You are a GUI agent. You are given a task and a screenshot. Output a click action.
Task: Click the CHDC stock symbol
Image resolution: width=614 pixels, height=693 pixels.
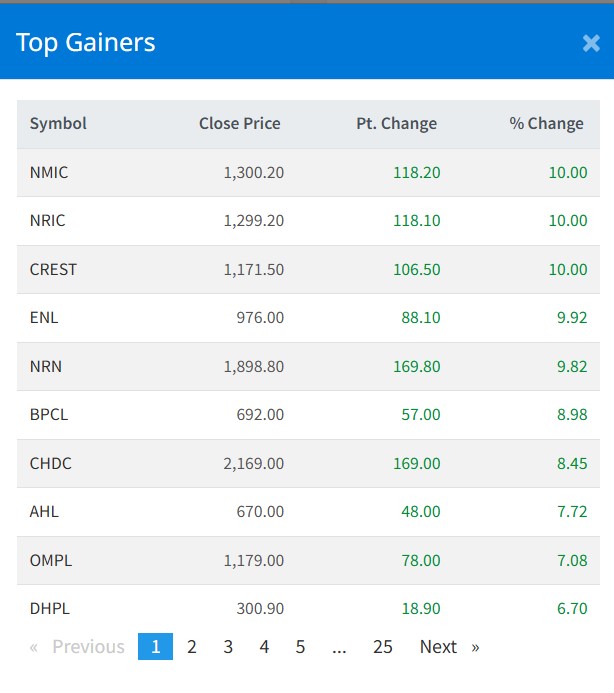51,463
